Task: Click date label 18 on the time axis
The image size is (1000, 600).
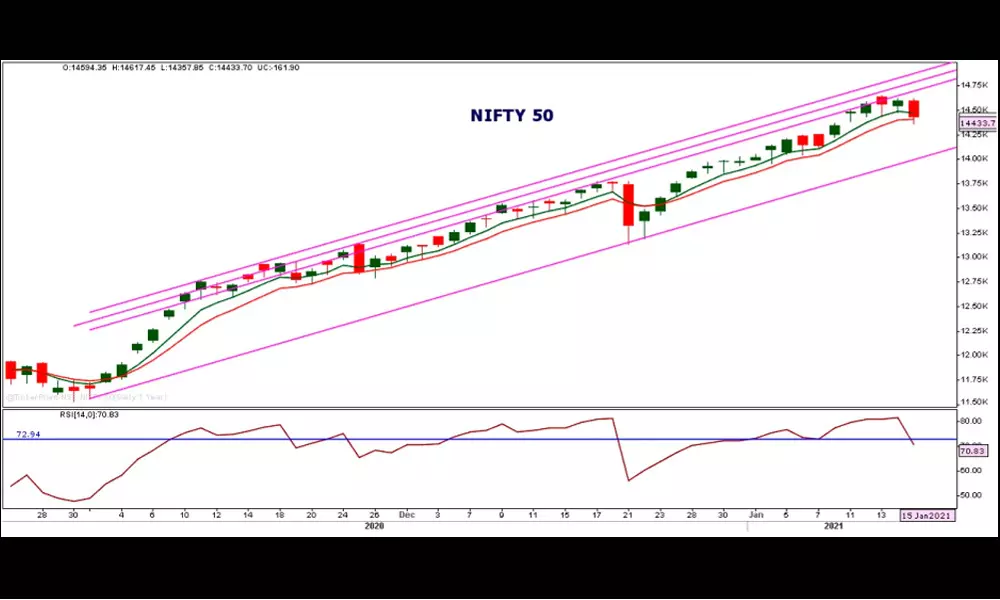Action: pos(279,515)
